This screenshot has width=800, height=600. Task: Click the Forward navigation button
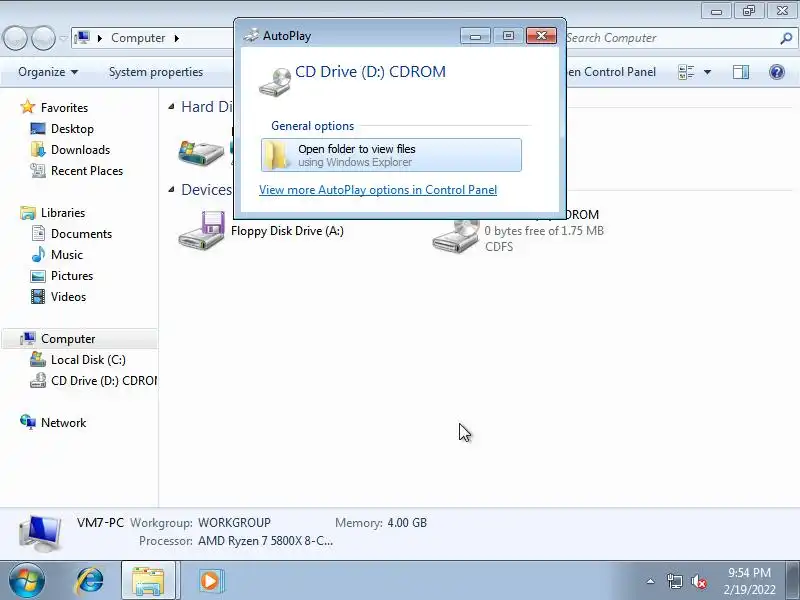pyautogui.click(x=43, y=38)
